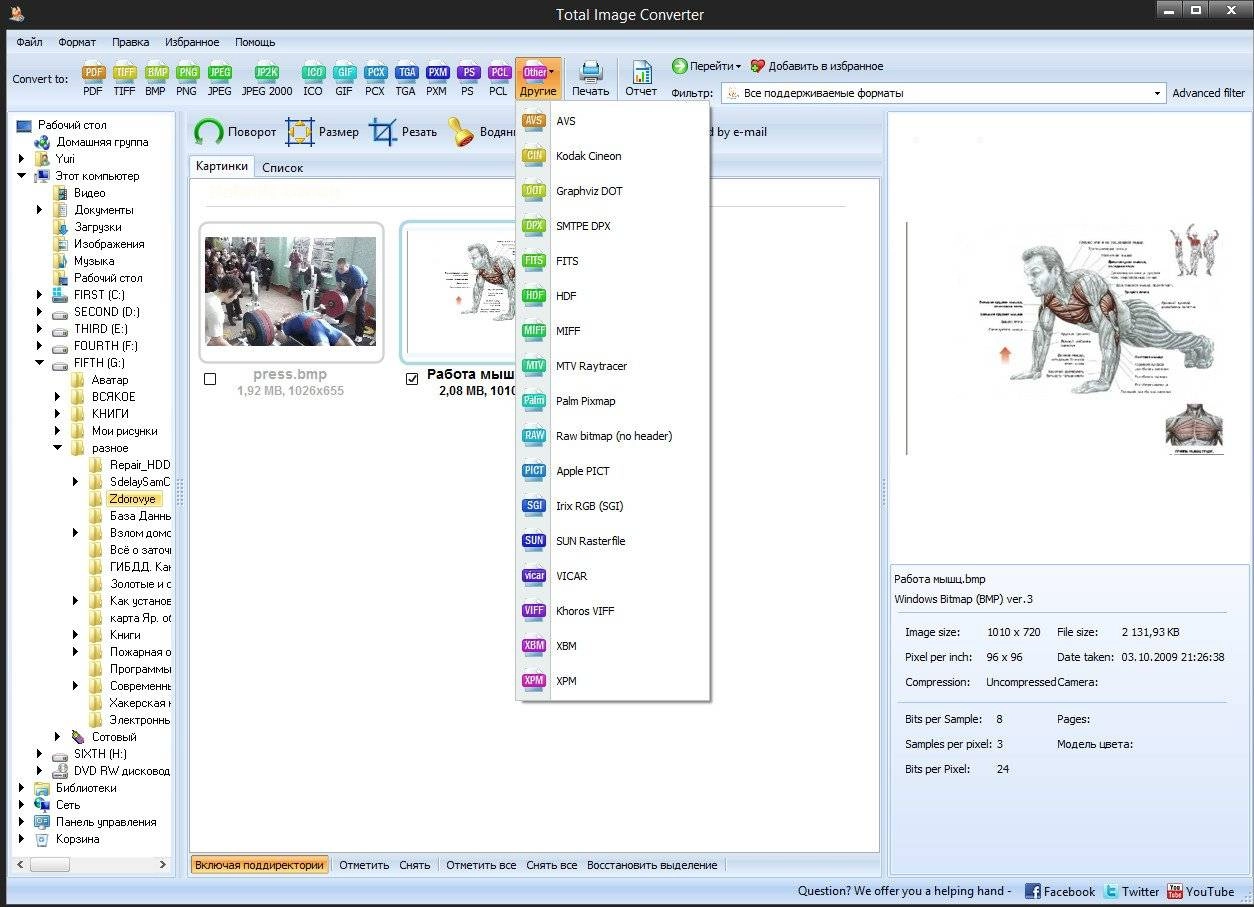The image size is (1254, 907).
Task: Select JPEG conversion format
Action: (x=219, y=79)
